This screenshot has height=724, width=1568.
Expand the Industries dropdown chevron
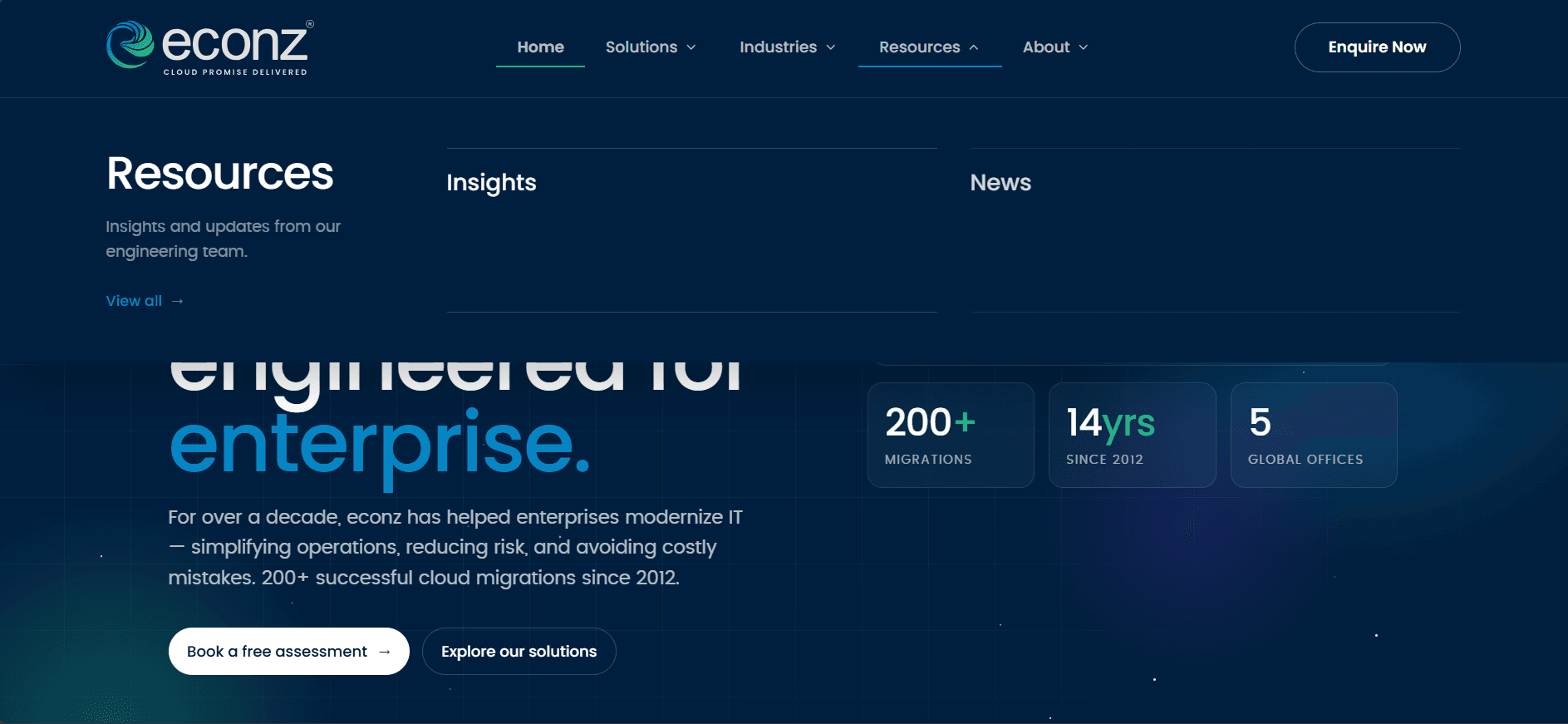(831, 47)
